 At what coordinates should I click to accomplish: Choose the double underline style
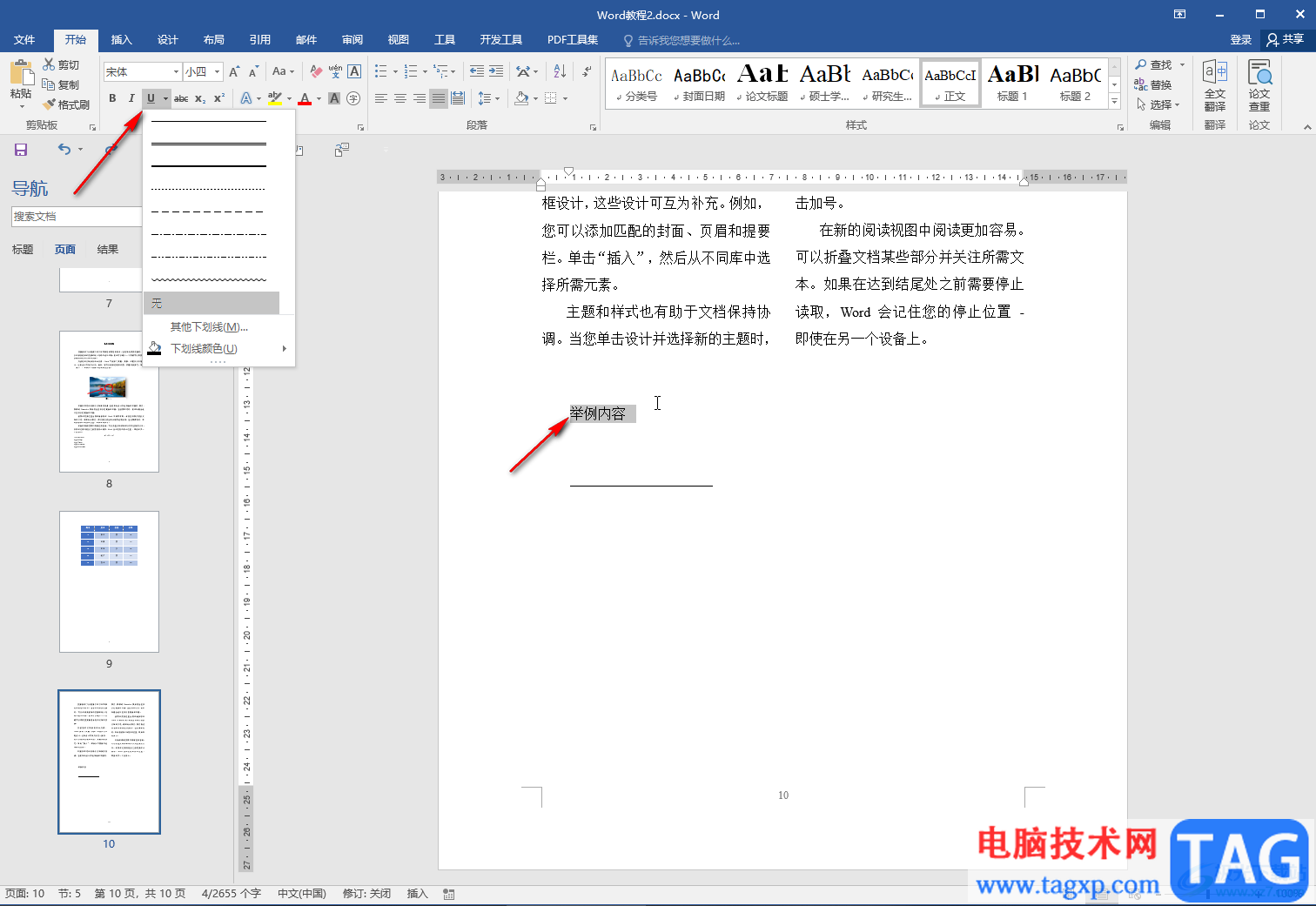(209, 143)
